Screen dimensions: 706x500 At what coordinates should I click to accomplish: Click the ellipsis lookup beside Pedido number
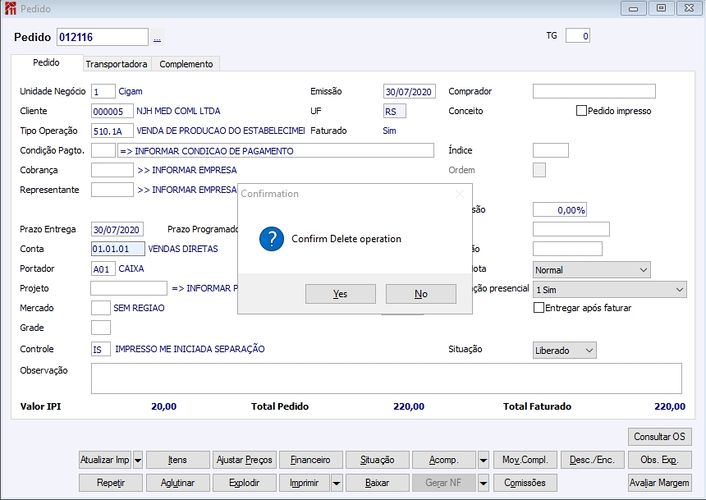click(157, 37)
